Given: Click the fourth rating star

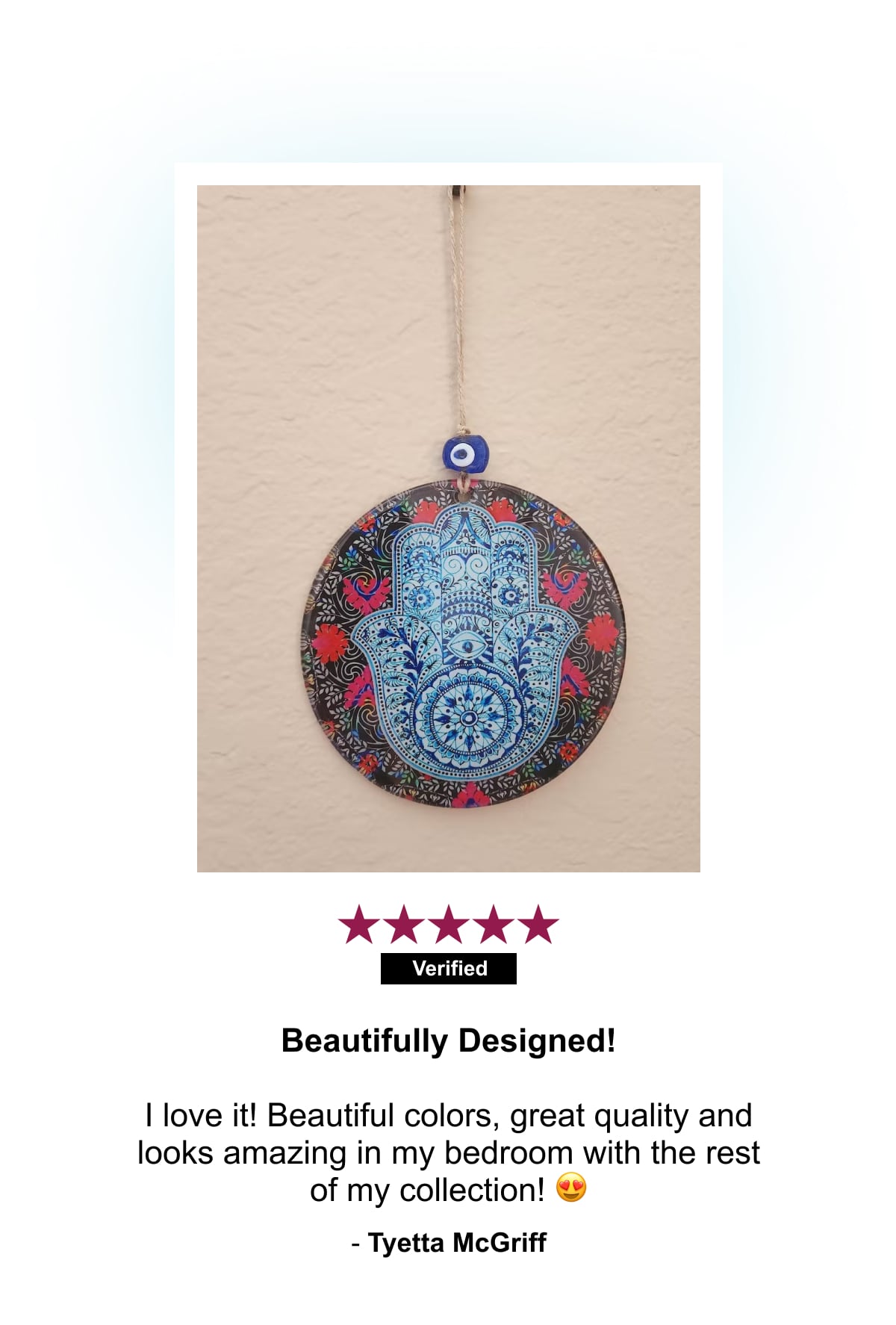Looking at the screenshot, I should (x=494, y=925).
